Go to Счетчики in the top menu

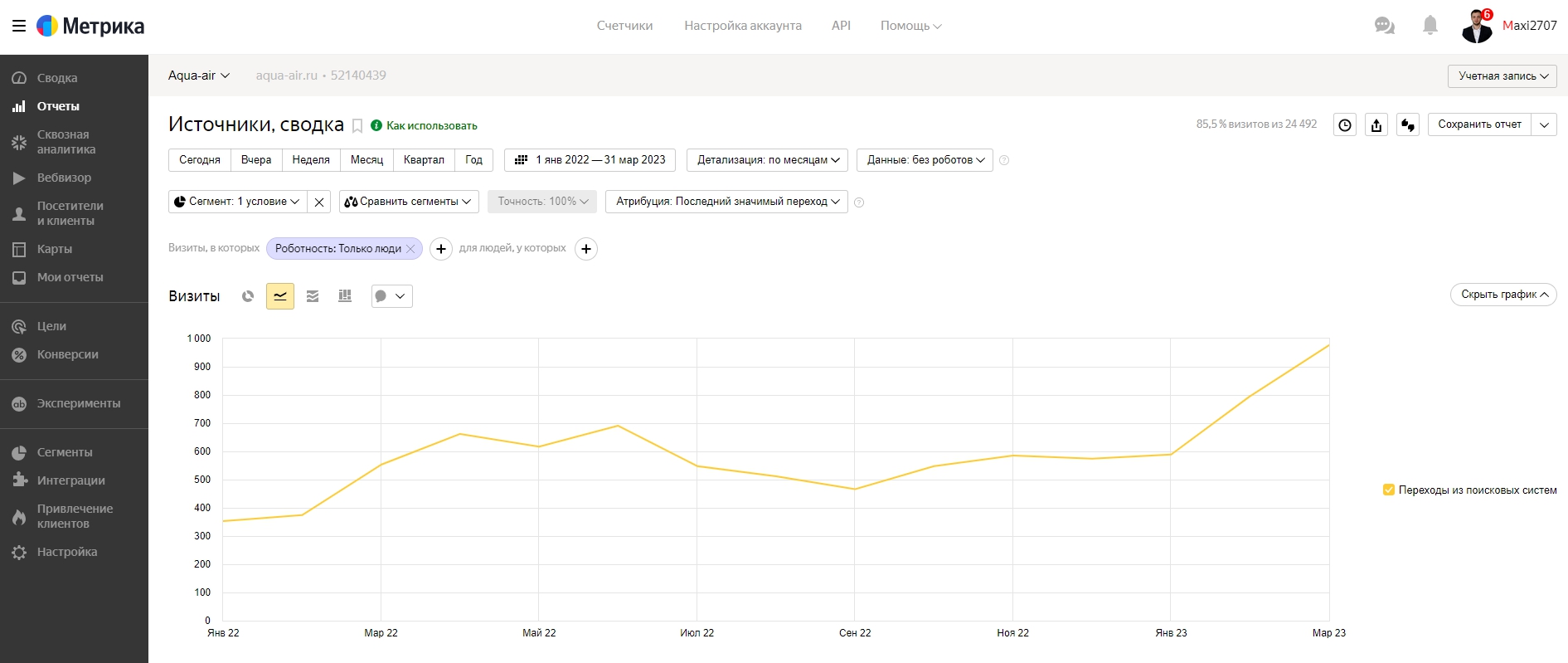coord(624,26)
